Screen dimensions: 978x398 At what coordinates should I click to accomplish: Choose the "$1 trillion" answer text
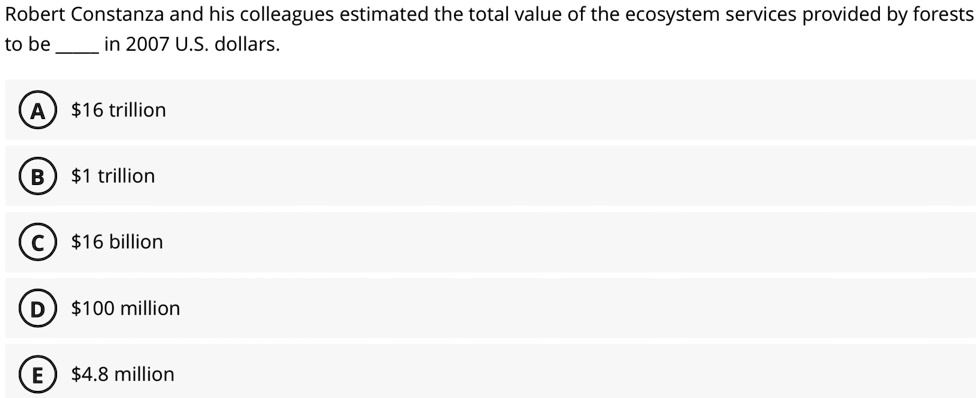[113, 176]
